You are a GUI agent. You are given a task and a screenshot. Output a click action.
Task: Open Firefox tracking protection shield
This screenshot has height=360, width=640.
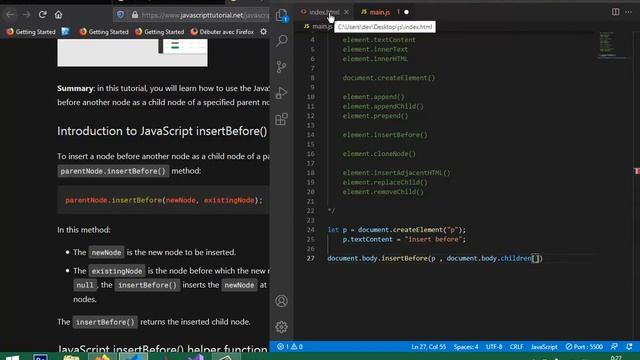click(x=120, y=15)
